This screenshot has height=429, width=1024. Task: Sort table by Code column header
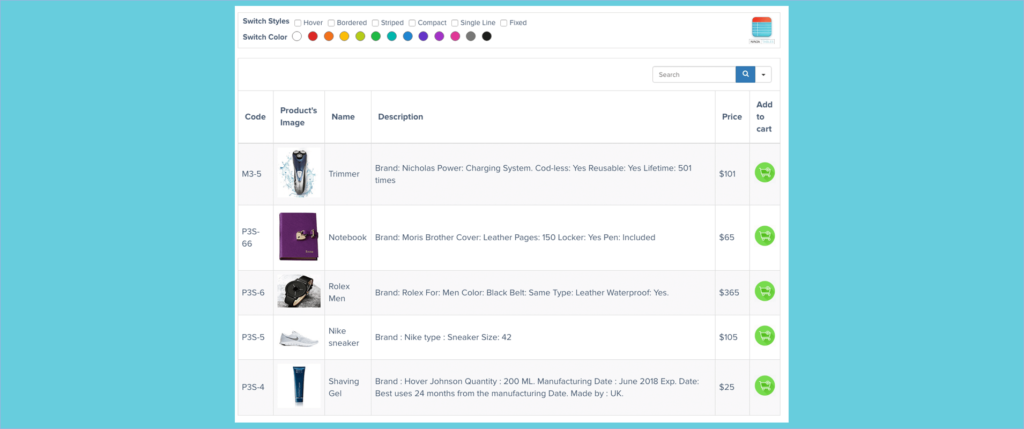click(x=255, y=117)
